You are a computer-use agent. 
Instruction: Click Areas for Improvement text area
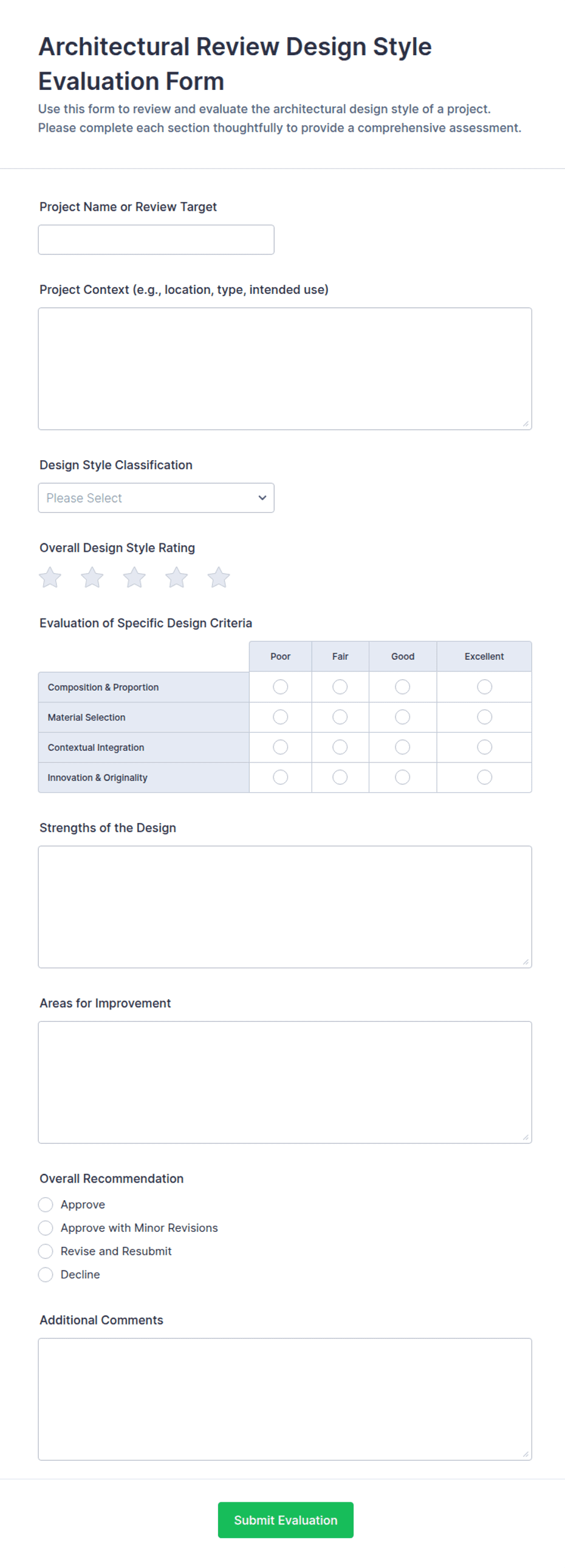coord(285,1082)
